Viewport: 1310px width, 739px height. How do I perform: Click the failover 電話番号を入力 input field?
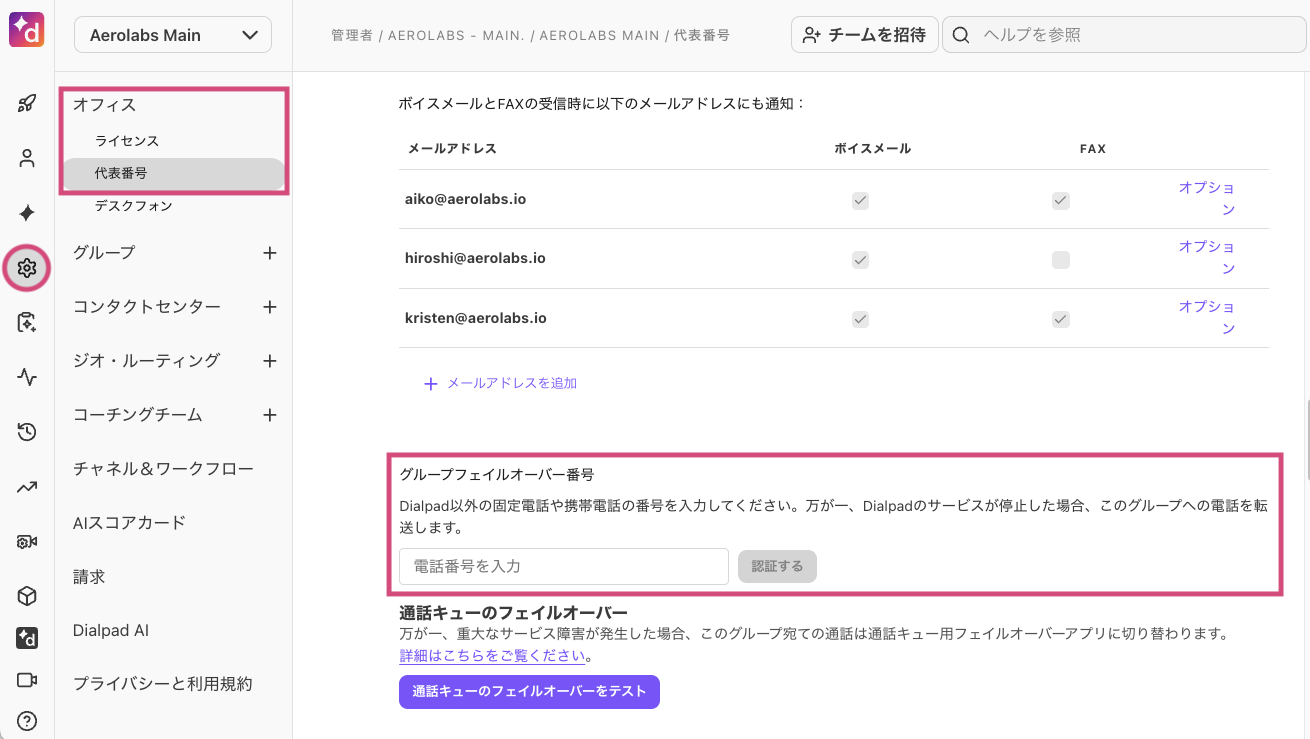coord(563,566)
